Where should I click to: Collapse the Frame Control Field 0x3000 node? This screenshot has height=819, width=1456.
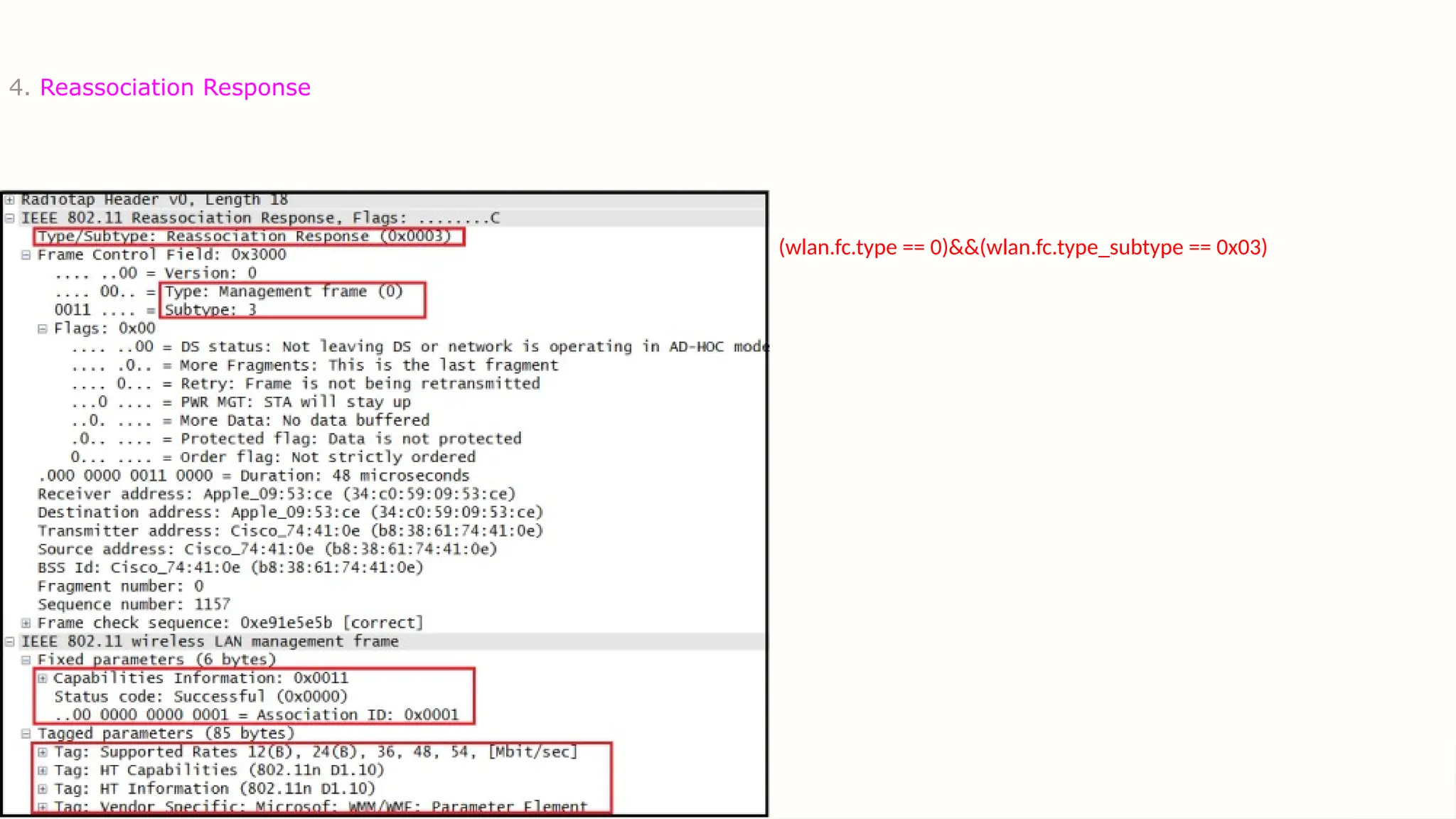[26, 255]
